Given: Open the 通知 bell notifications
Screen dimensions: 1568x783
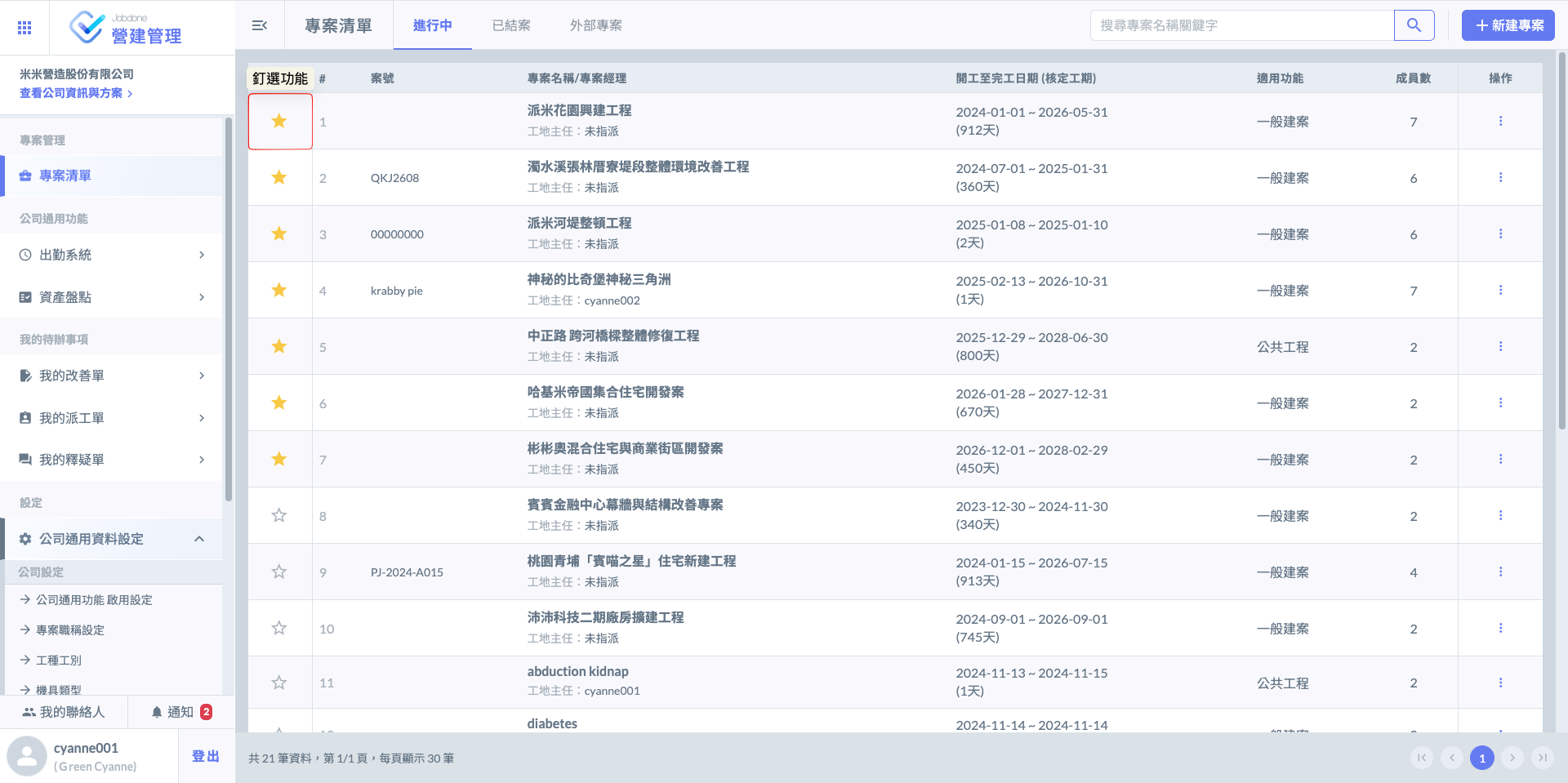Looking at the screenshot, I should click(180, 712).
